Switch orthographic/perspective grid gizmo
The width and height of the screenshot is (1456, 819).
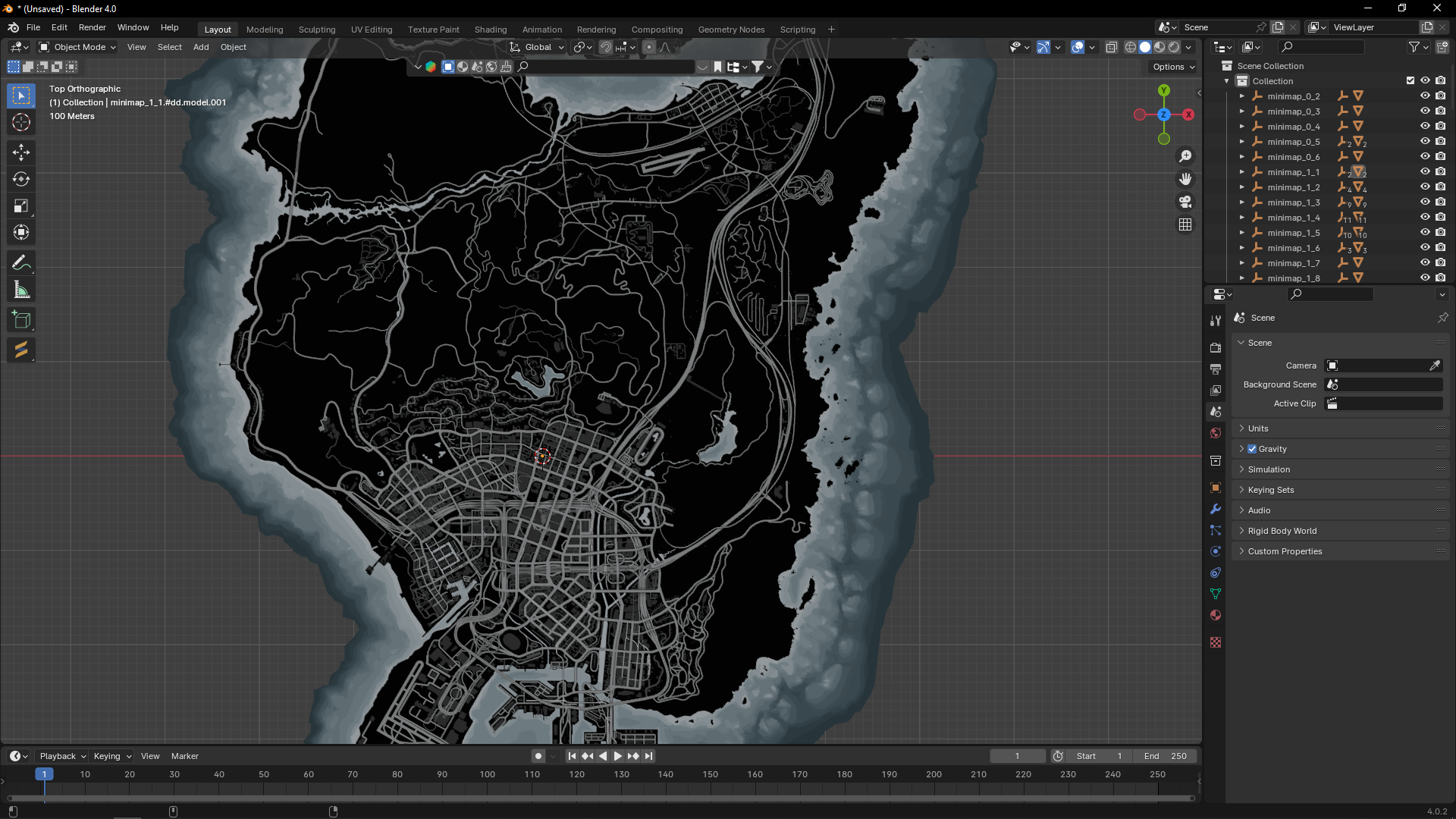(x=1185, y=224)
